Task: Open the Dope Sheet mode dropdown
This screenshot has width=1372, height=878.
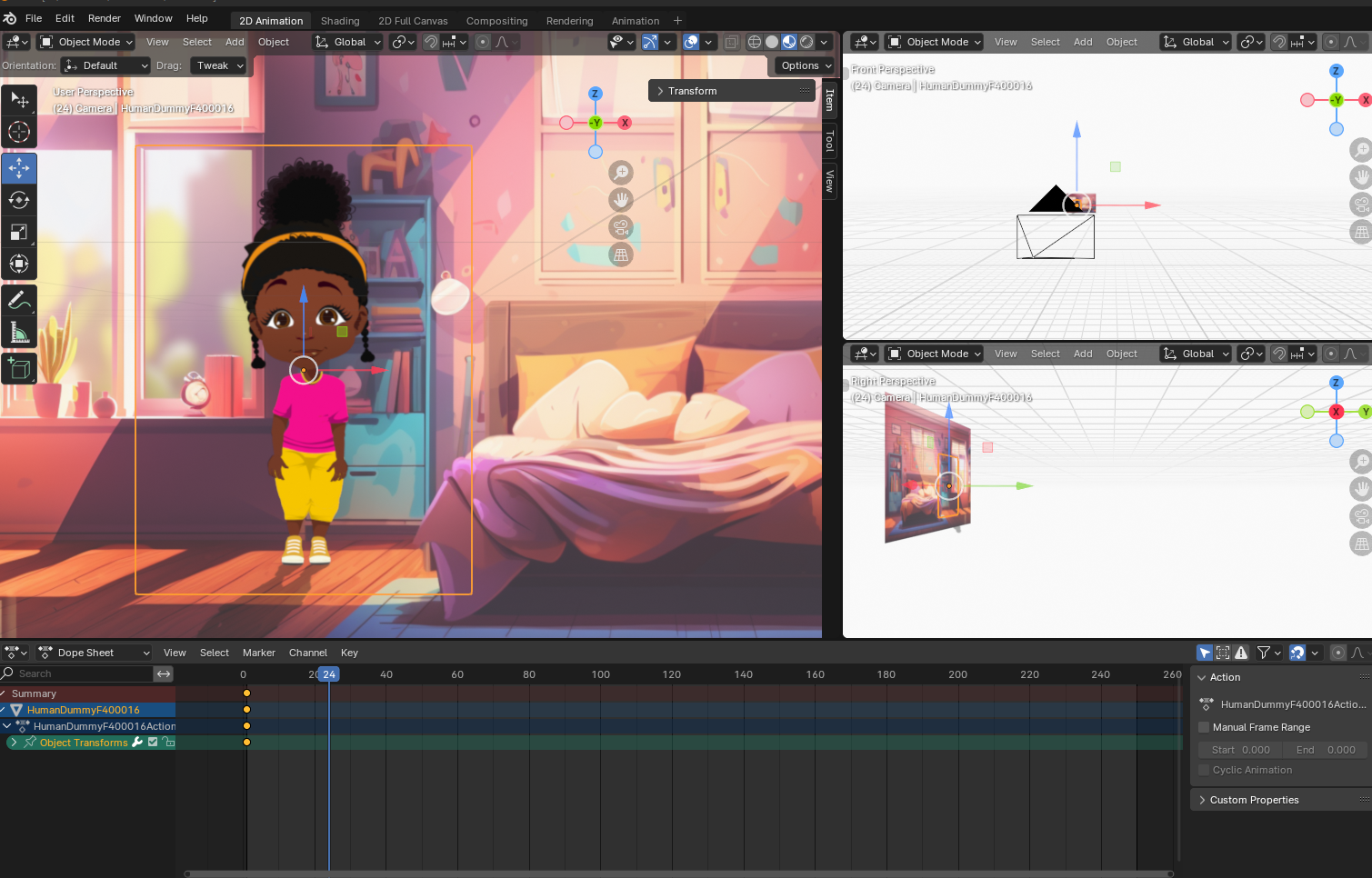Action: click(94, 653)
